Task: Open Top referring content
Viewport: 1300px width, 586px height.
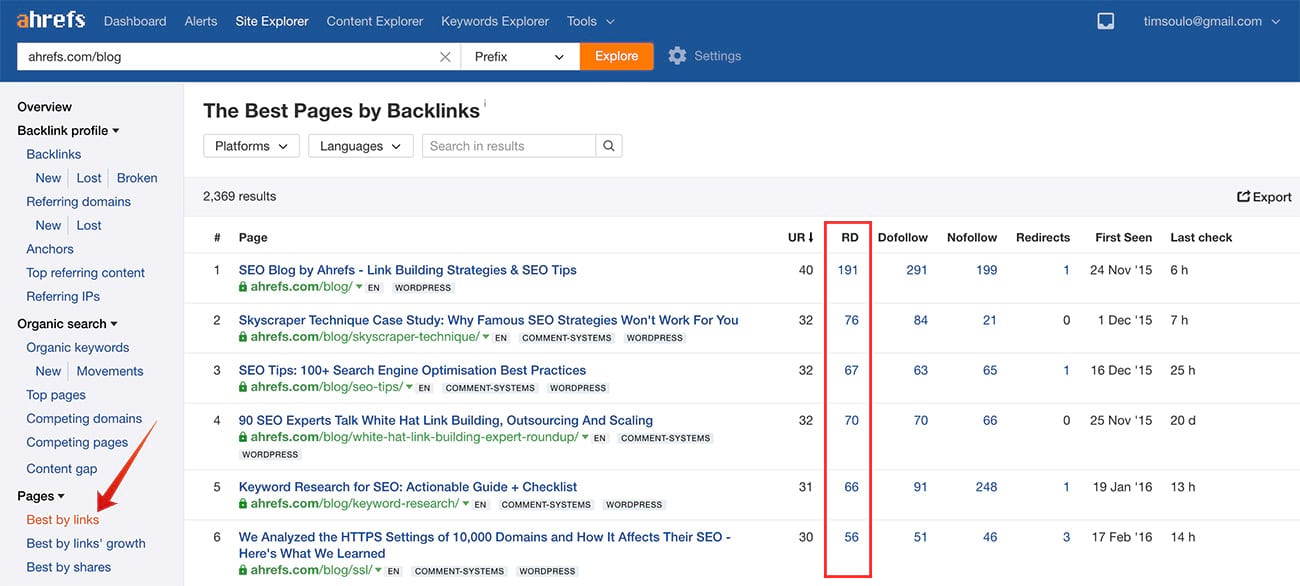Action: pyautogui.click(x=86, y=272)
